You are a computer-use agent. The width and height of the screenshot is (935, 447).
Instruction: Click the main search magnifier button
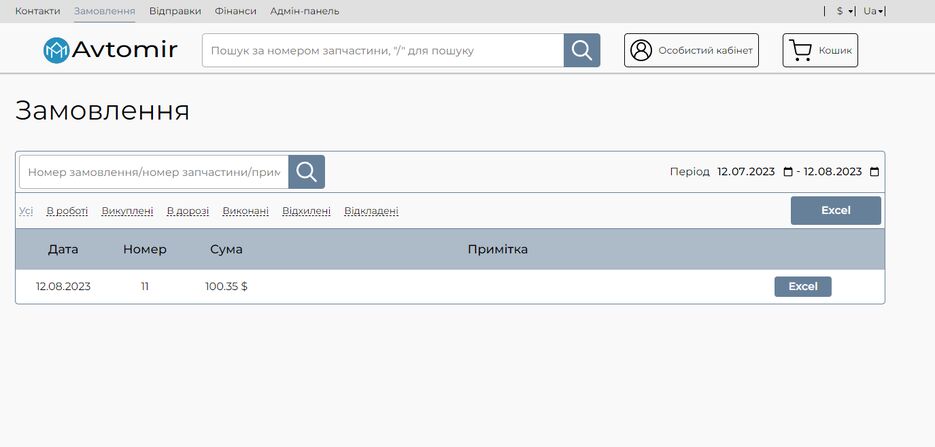[x=581, y=50]
